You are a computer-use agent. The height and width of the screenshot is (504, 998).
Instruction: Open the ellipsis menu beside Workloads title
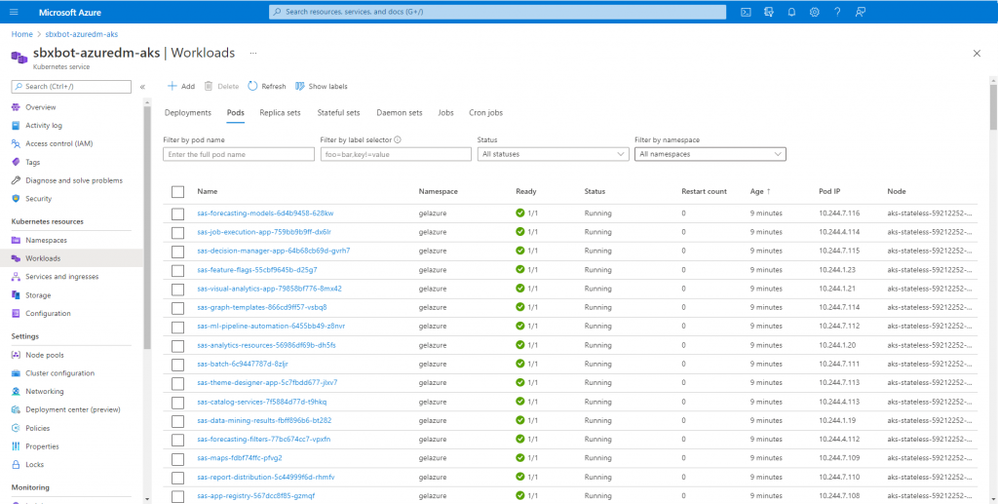point(253,53)
